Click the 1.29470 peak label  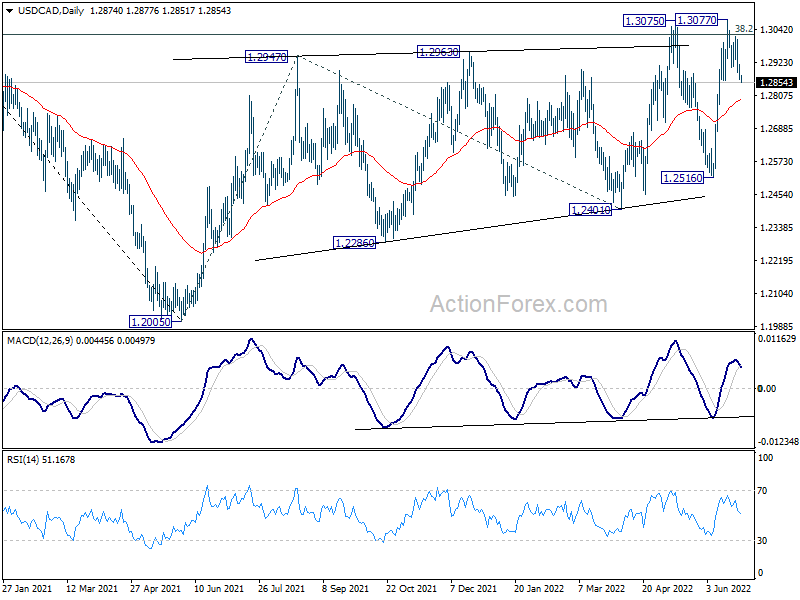[x=266, y=57]
